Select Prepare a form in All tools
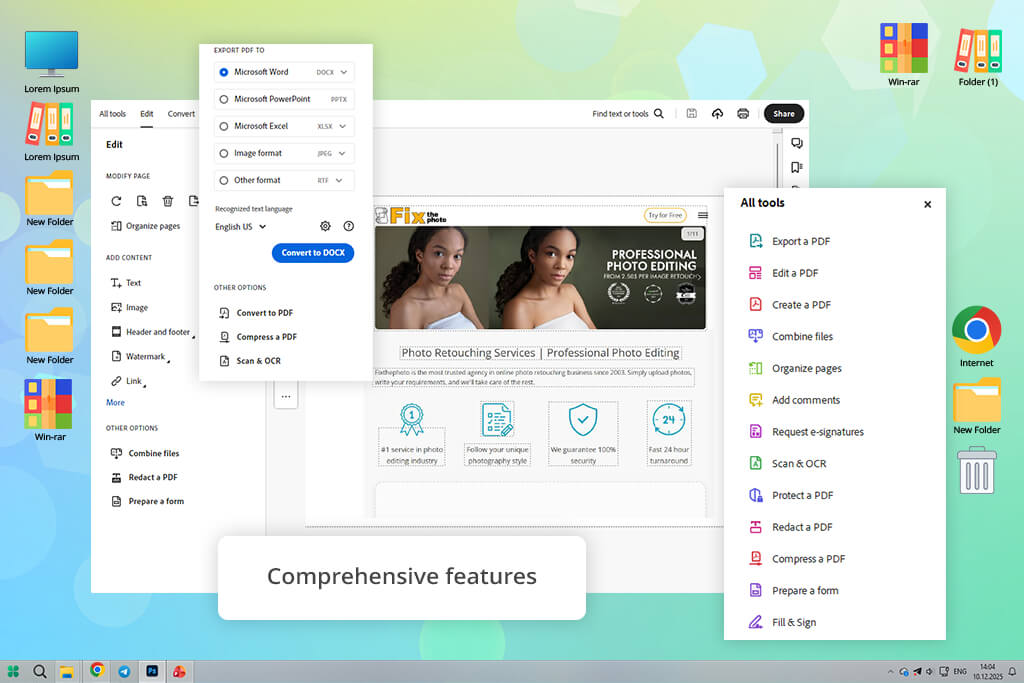This screenshot has width=1024, height=683. pos(794,591)
